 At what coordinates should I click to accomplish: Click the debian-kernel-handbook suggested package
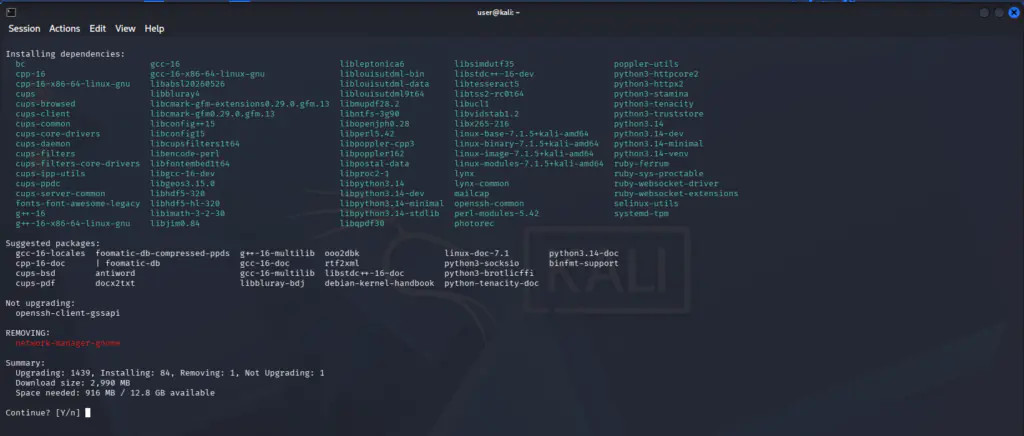click(379, 283)
